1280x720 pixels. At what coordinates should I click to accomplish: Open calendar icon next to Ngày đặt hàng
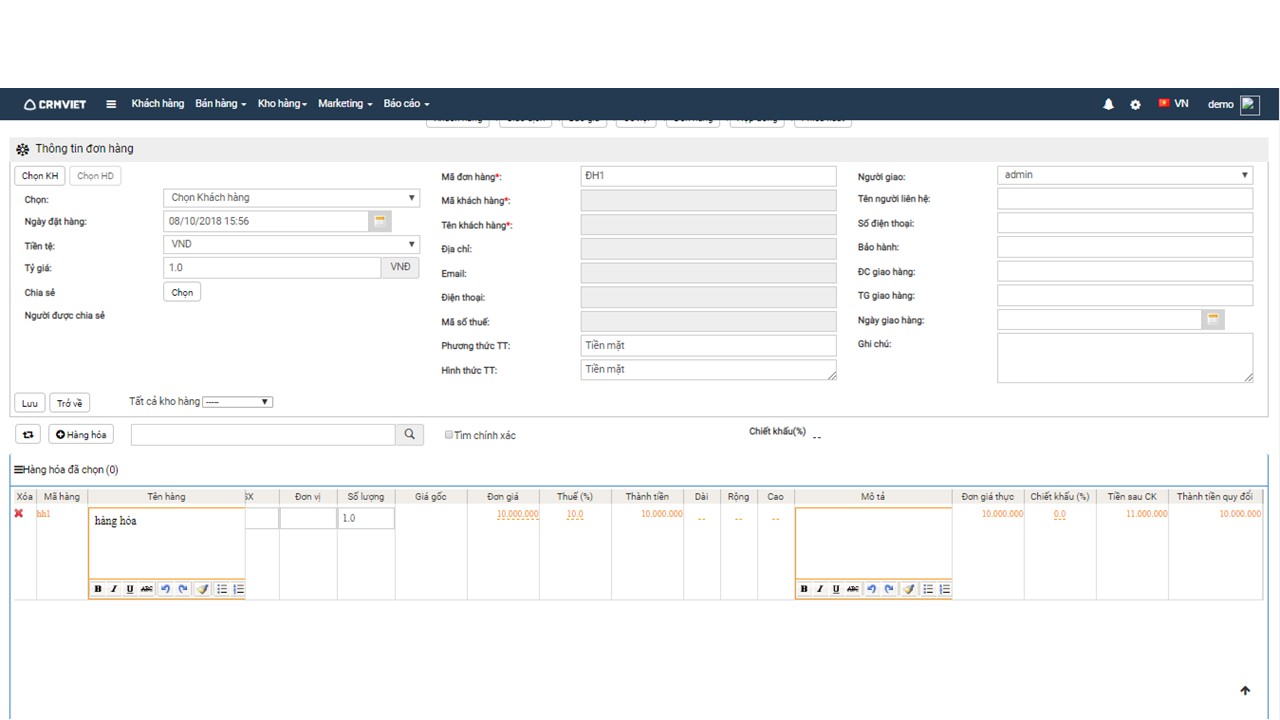380,221
